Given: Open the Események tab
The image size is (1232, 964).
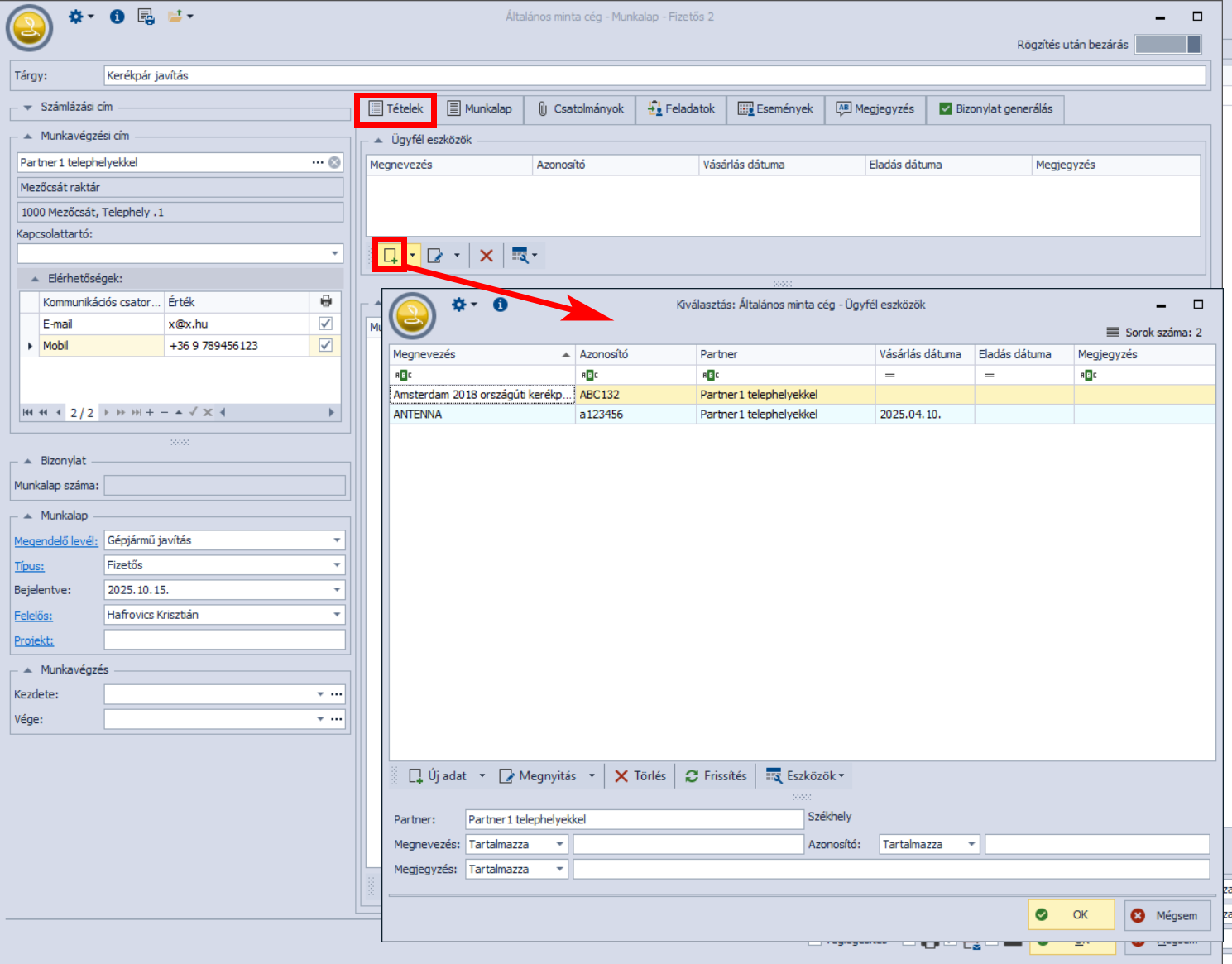Looking at the screenshot, I should click(775, 108).
